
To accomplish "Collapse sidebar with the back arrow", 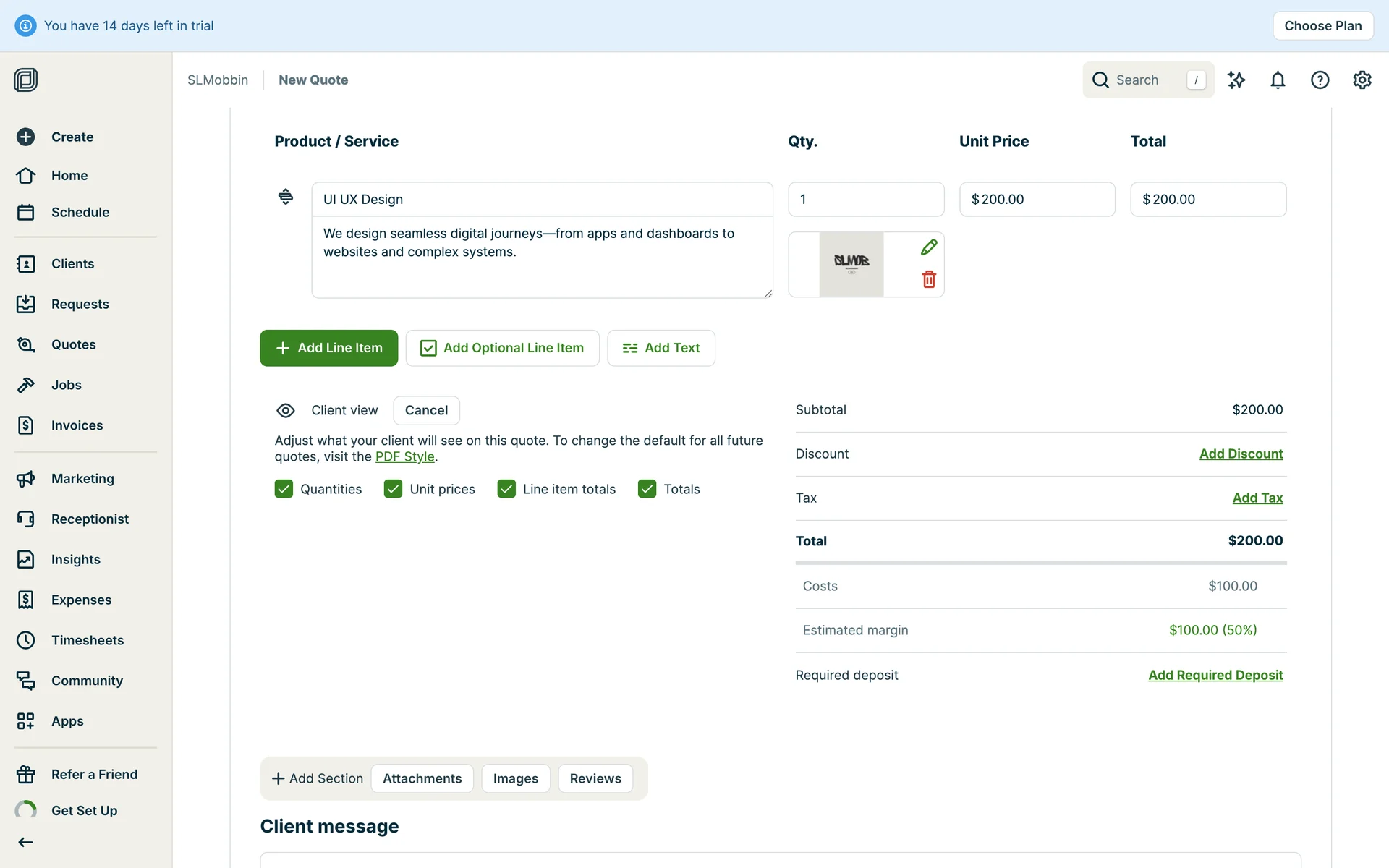I will 26,842.
